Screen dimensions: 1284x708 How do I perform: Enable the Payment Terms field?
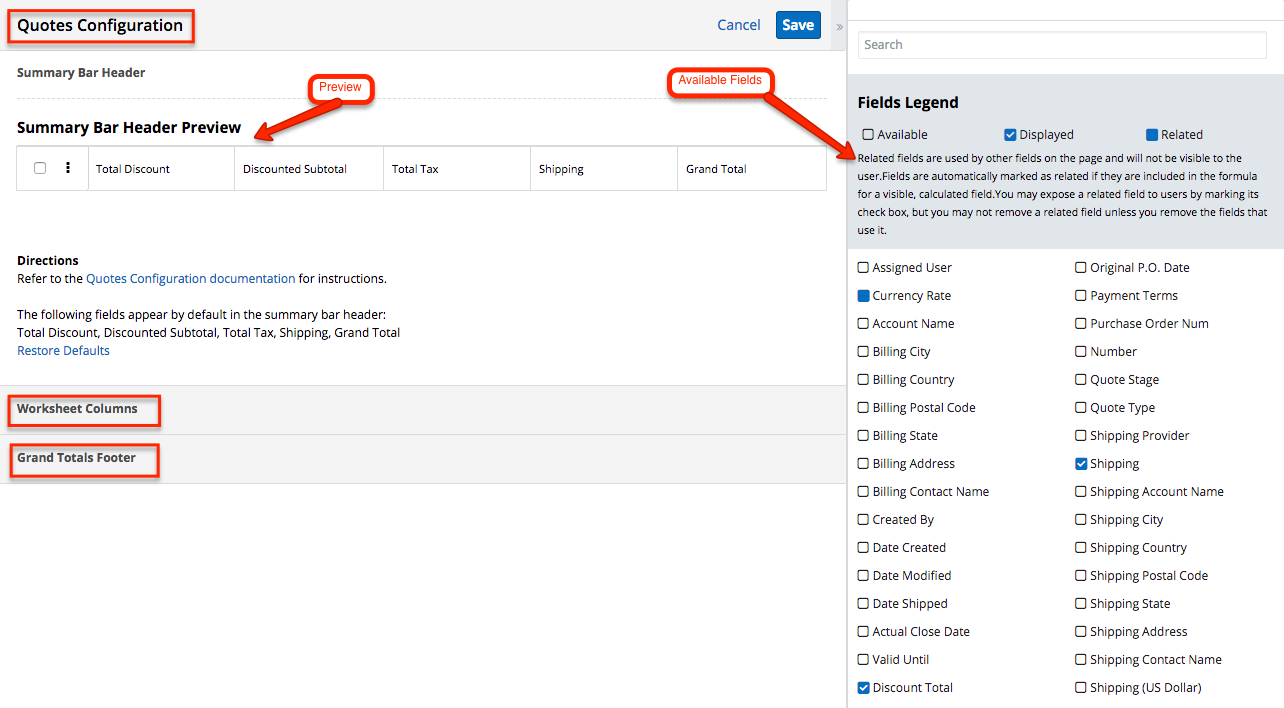[x=1081, y=296]
